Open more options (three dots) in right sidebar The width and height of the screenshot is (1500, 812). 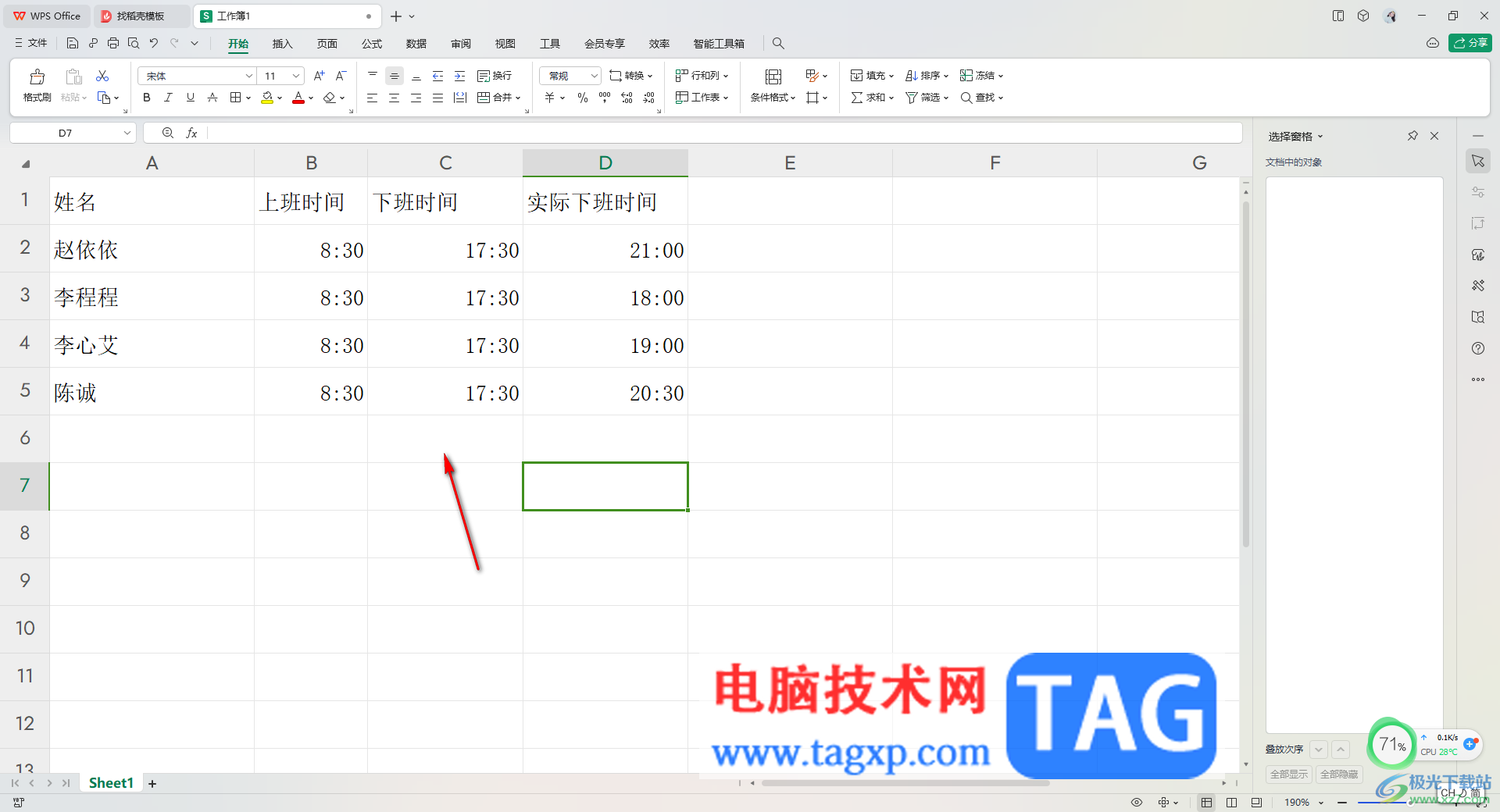(1478, 379)
